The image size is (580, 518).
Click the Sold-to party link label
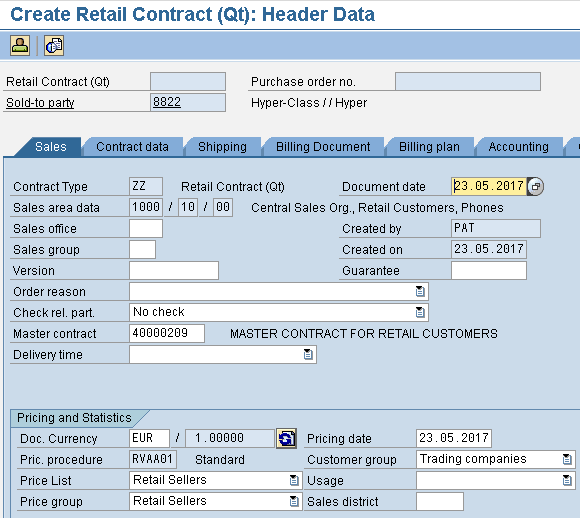coord(40,102)
